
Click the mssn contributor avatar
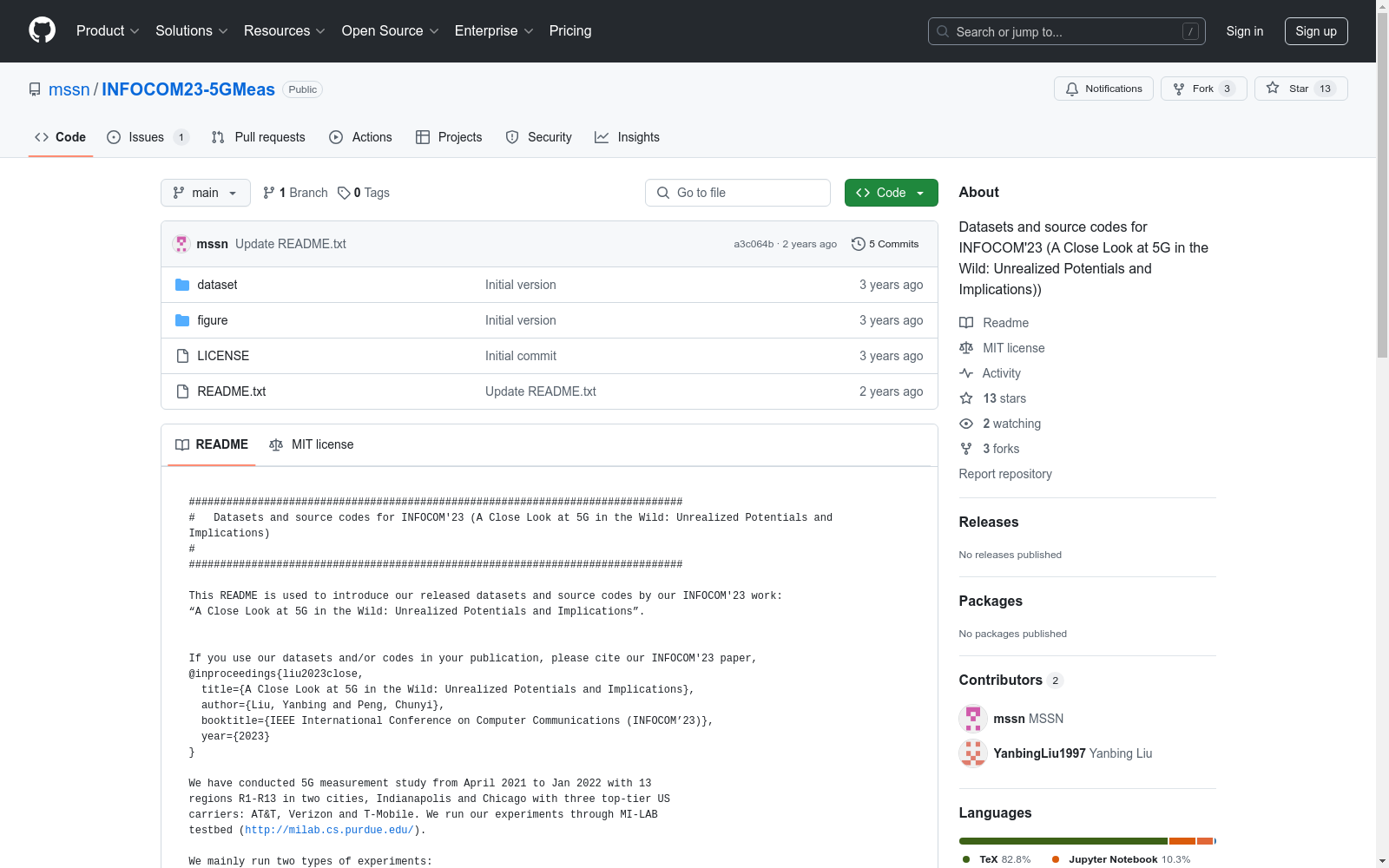click(x=973, y=719)
